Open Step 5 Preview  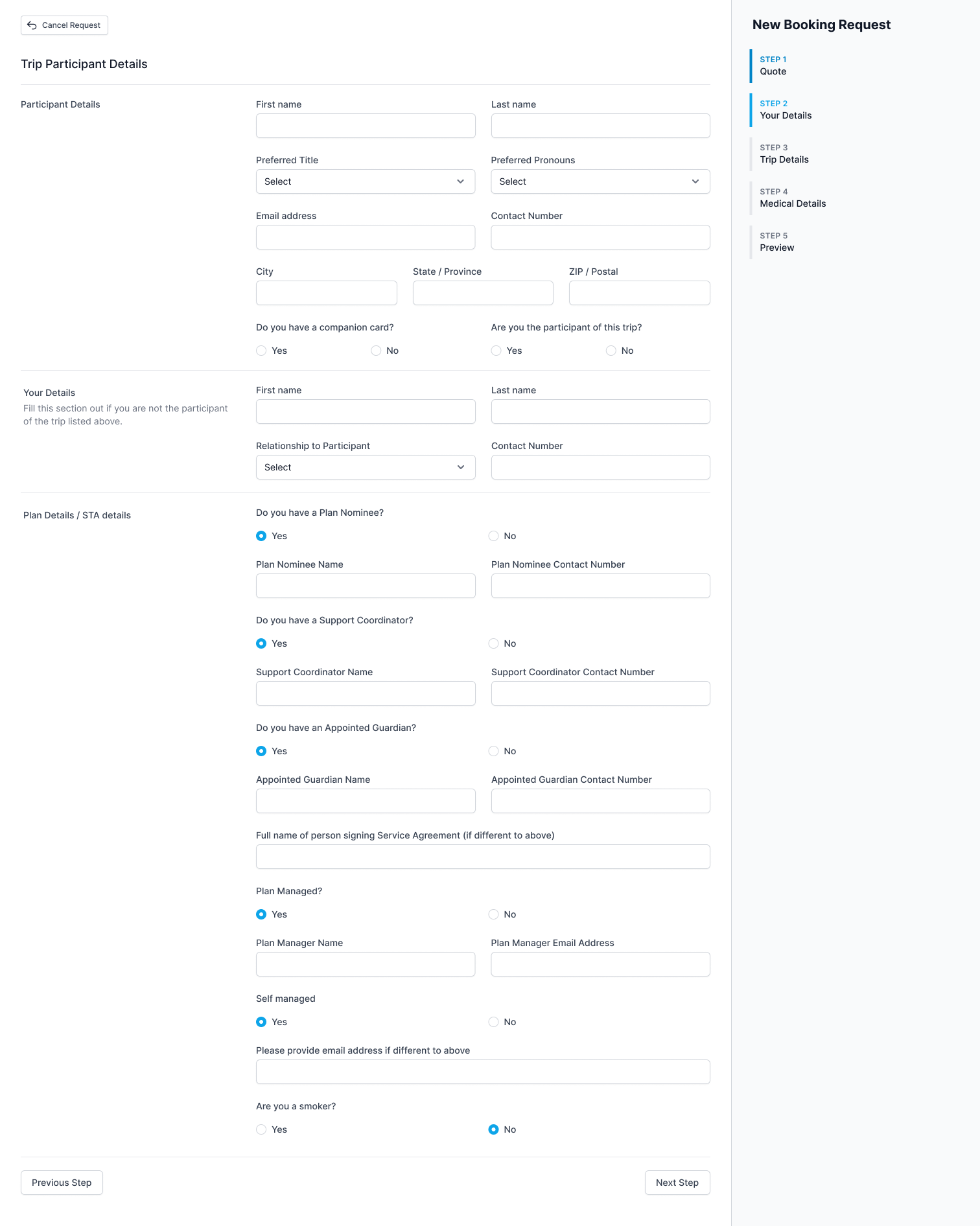(776, 242)
